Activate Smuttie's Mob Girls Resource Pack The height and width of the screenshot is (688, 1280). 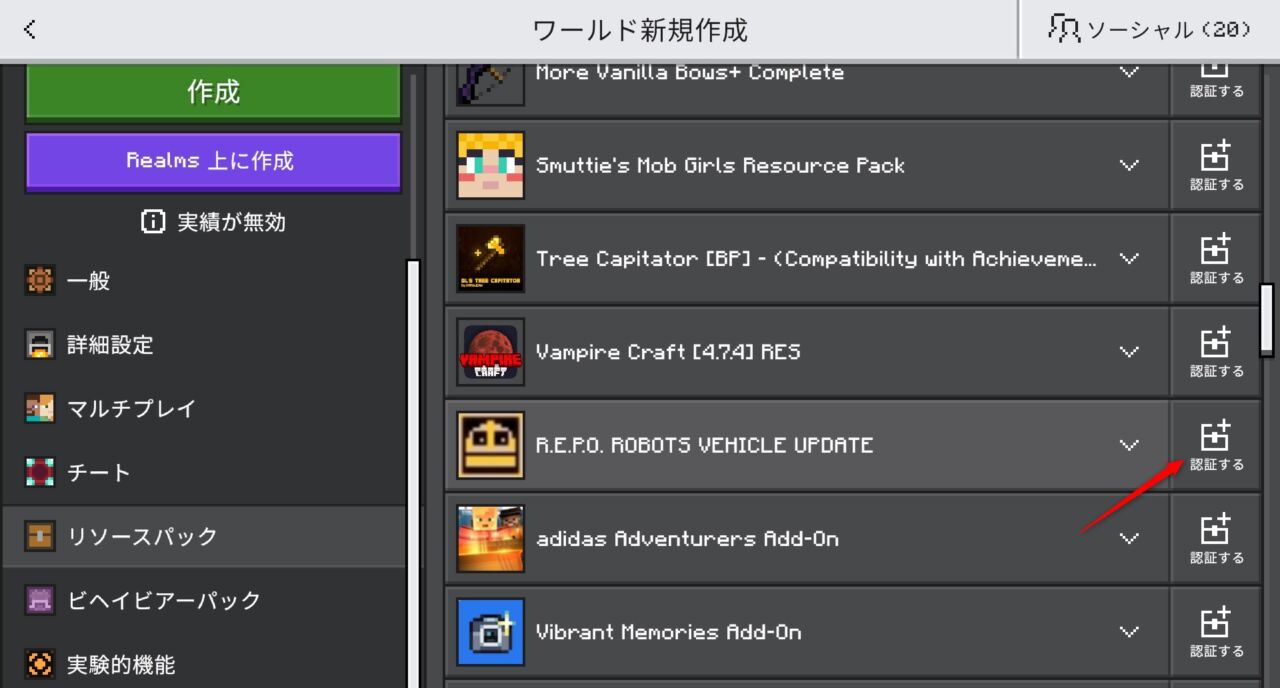tap(1216, 165)
